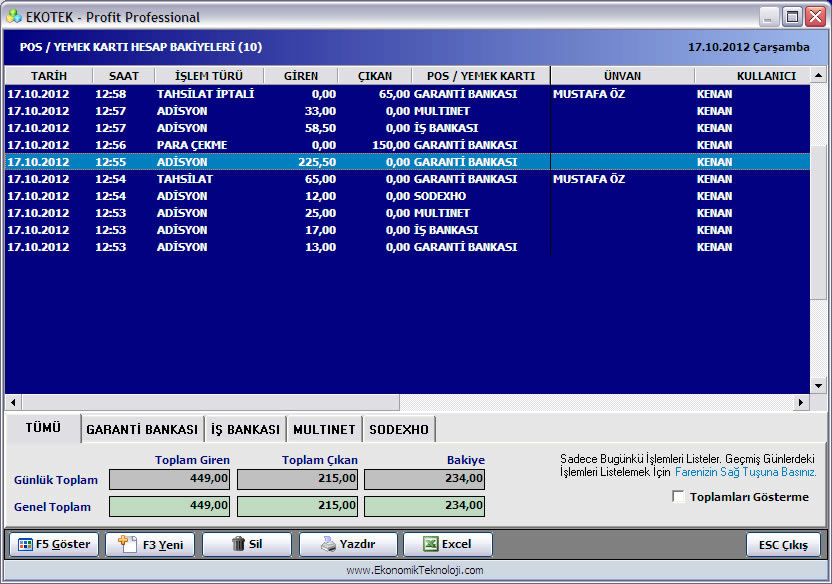832x584 pixels.
Task: Click the Excel spreadsheet icon
Action: coord(430,544)
